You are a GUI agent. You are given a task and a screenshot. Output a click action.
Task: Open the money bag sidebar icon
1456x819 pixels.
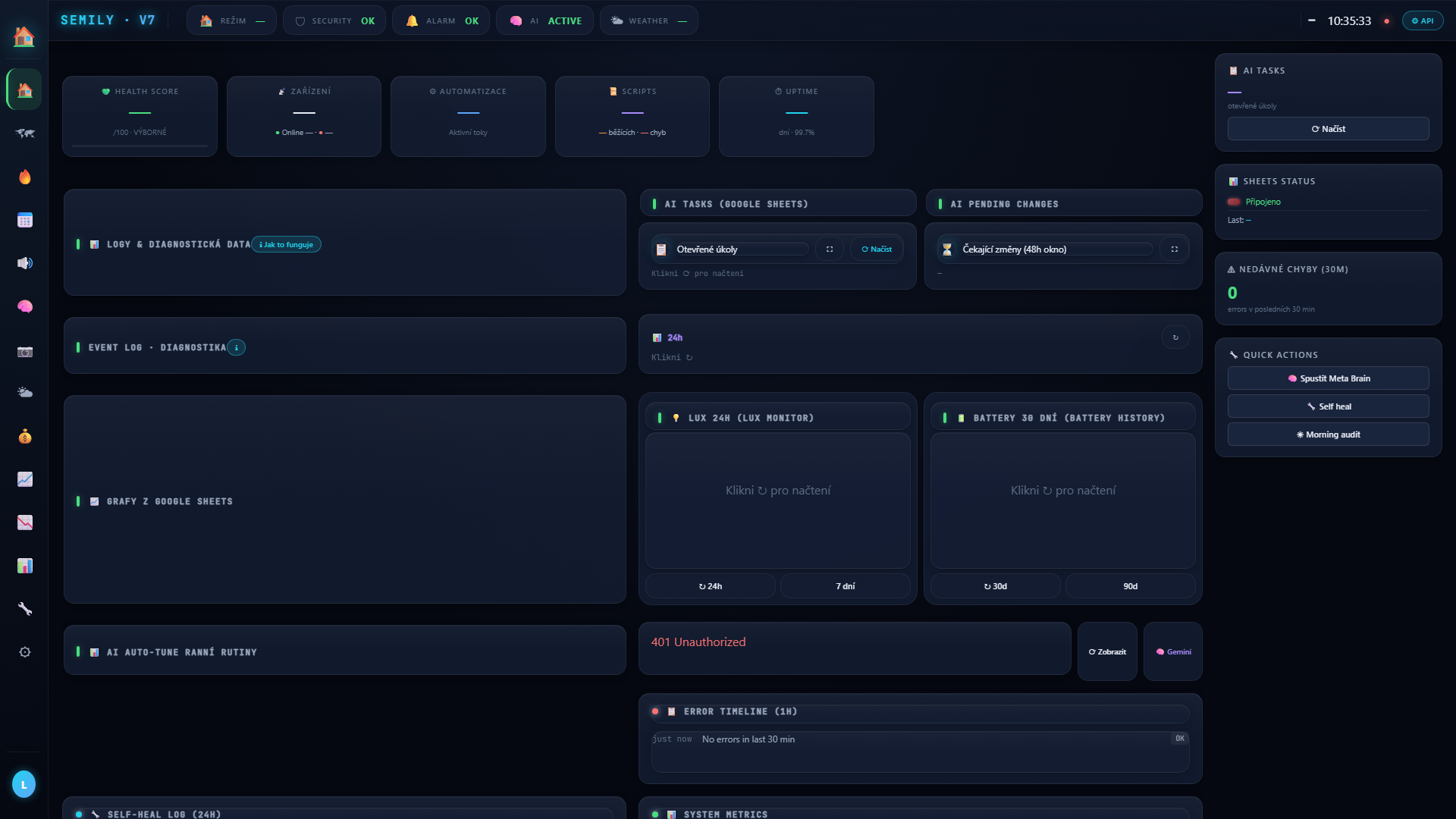tap(24, 436)
